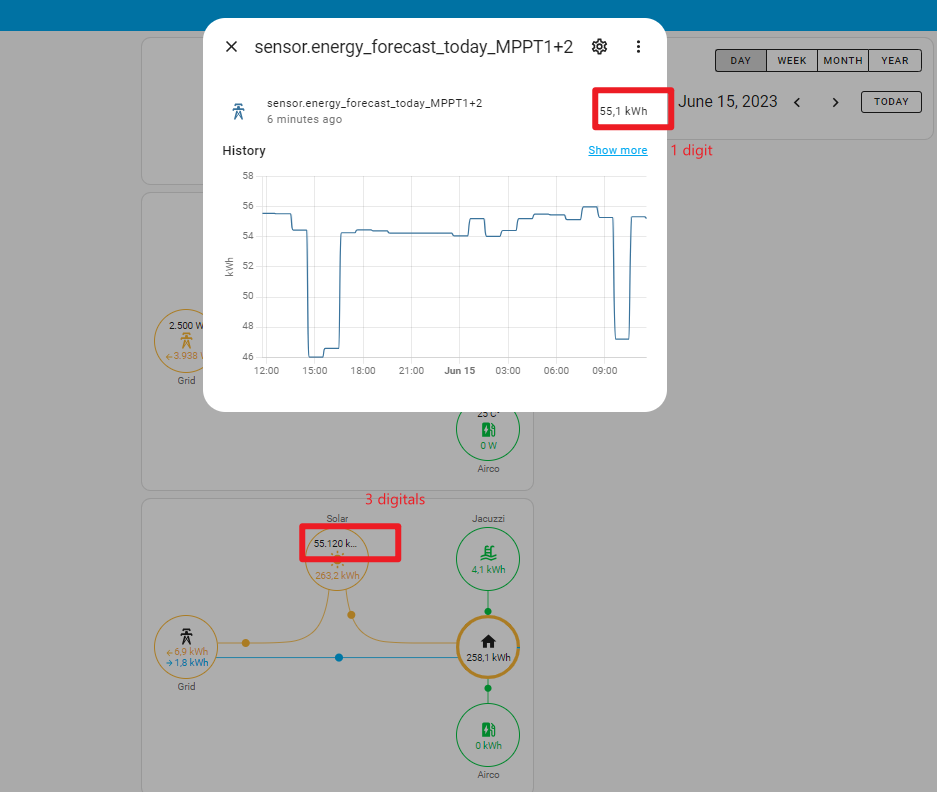Click the green Jacuzzi icon showing 4,1 kWh
The image size is (937, 792).
pyautogui.click(x=487, y=558)
